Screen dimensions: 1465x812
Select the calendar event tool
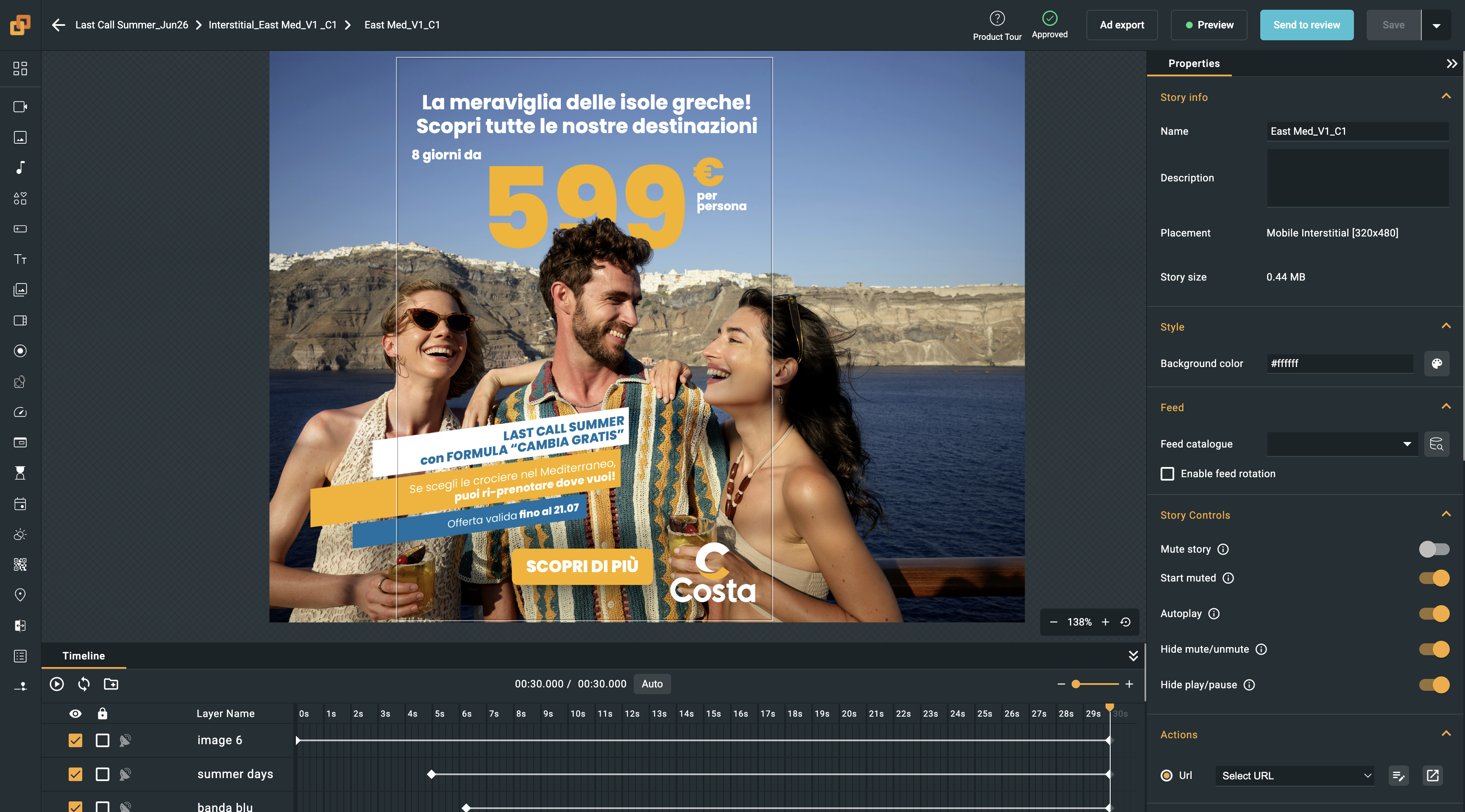tap(20, 503)
